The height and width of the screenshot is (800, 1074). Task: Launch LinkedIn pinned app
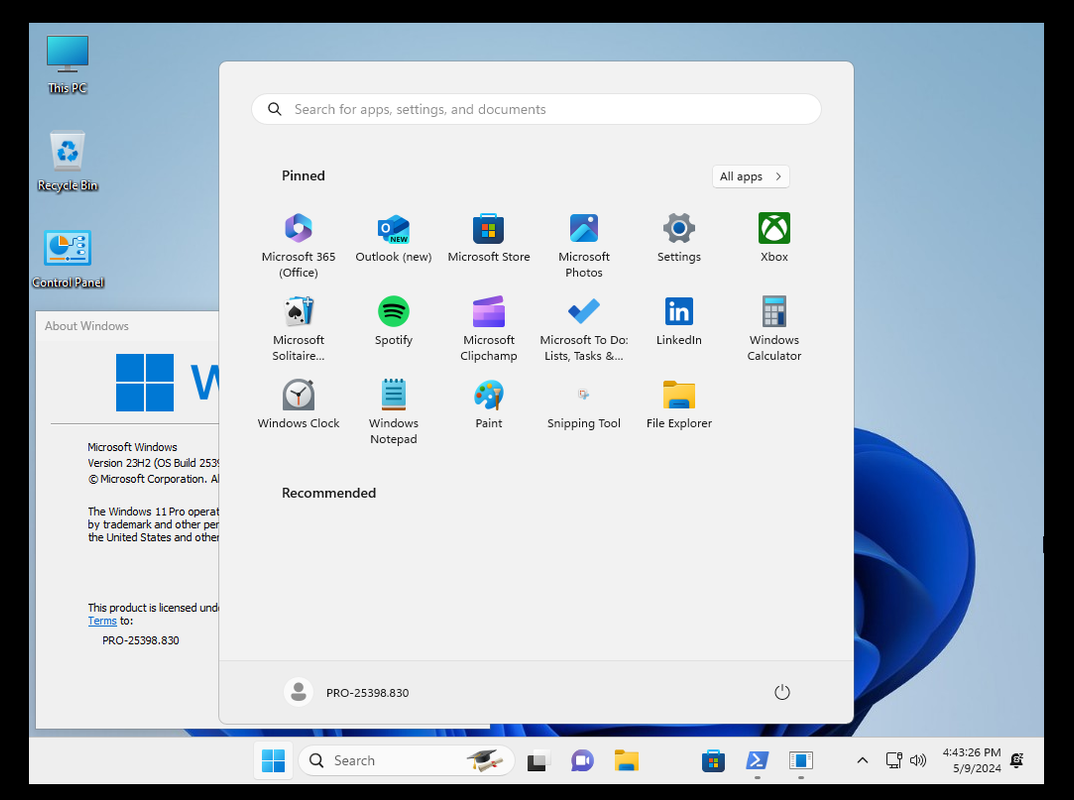[679, 321]
